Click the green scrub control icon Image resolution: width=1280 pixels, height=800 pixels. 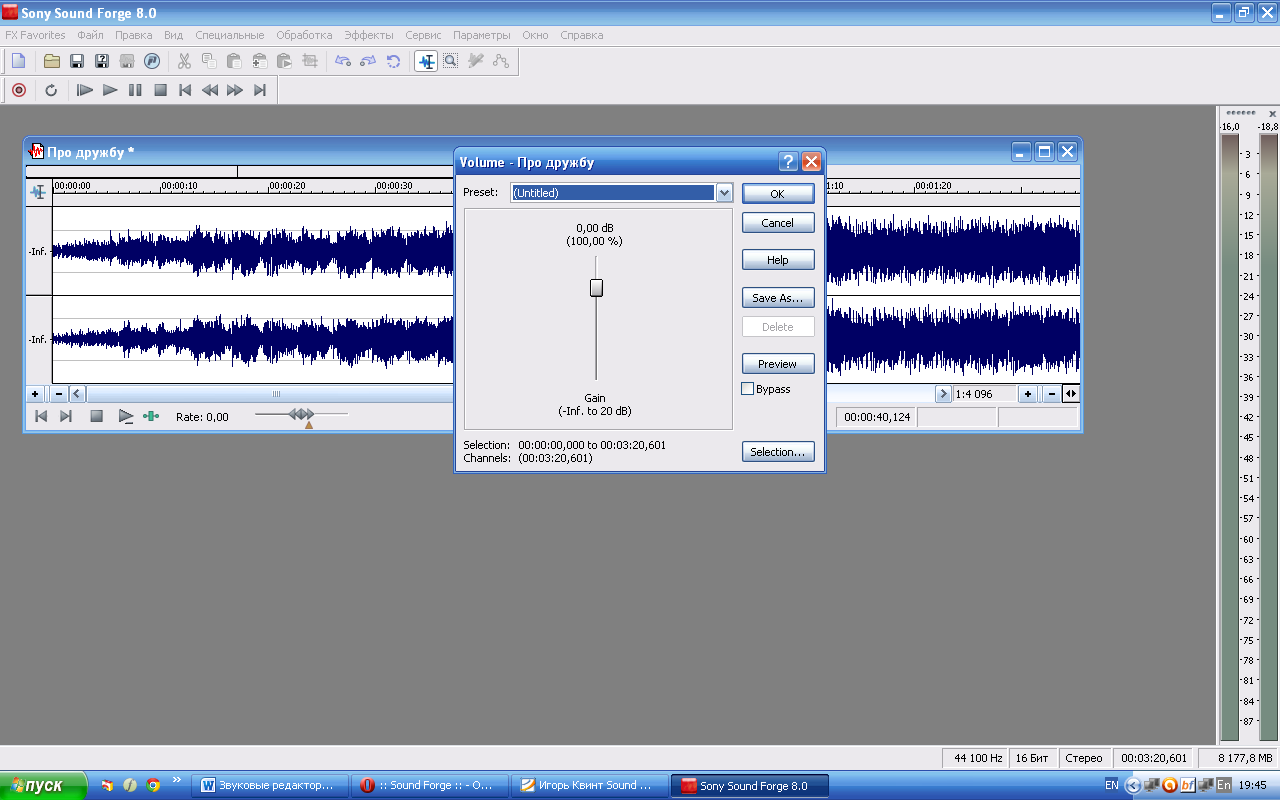(151, 416)
